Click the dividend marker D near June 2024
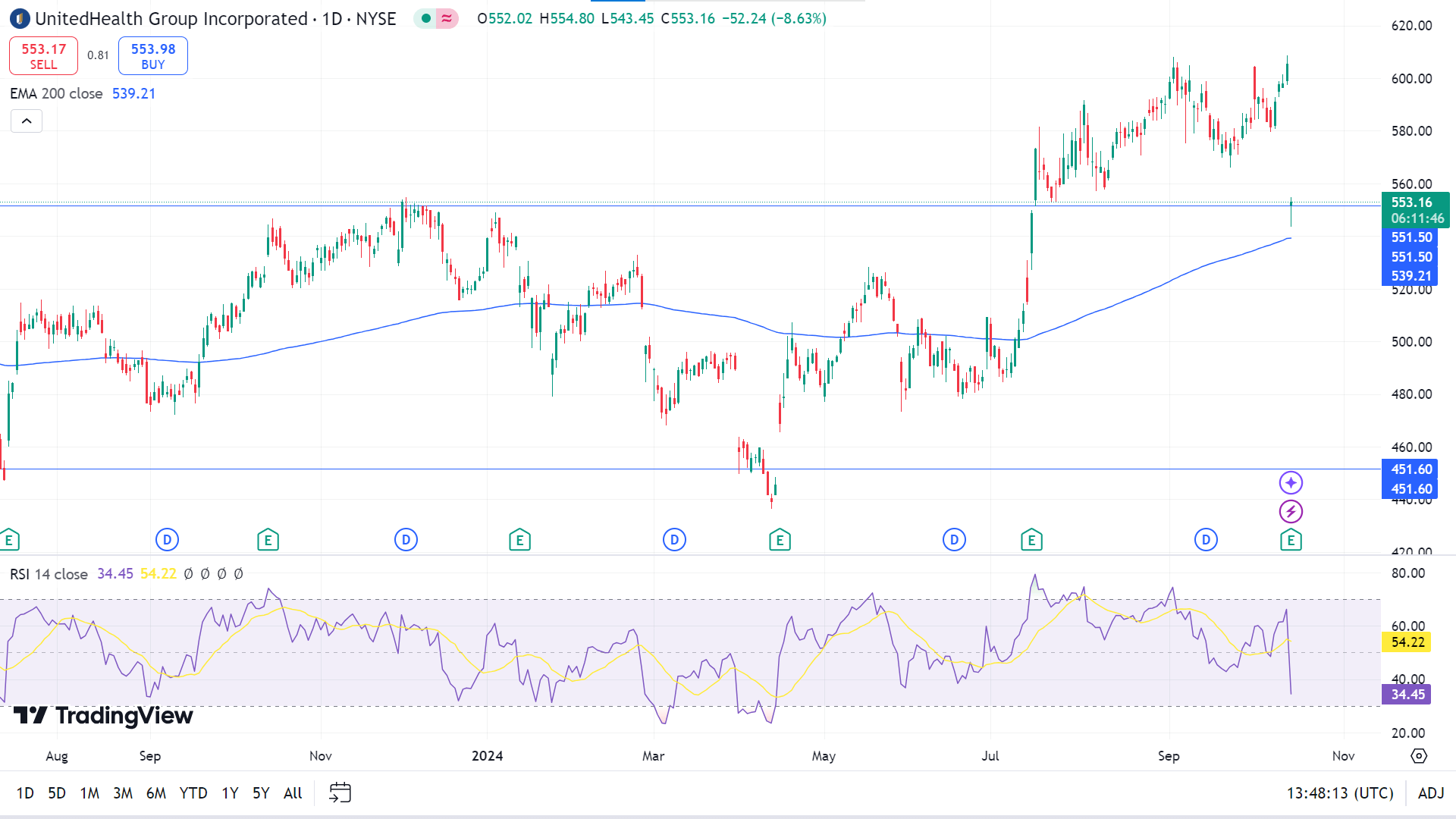 (954, 540)
